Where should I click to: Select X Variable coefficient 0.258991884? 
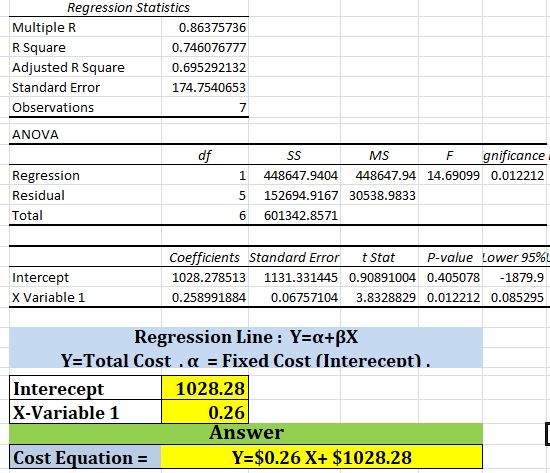[x=205, y=298]
